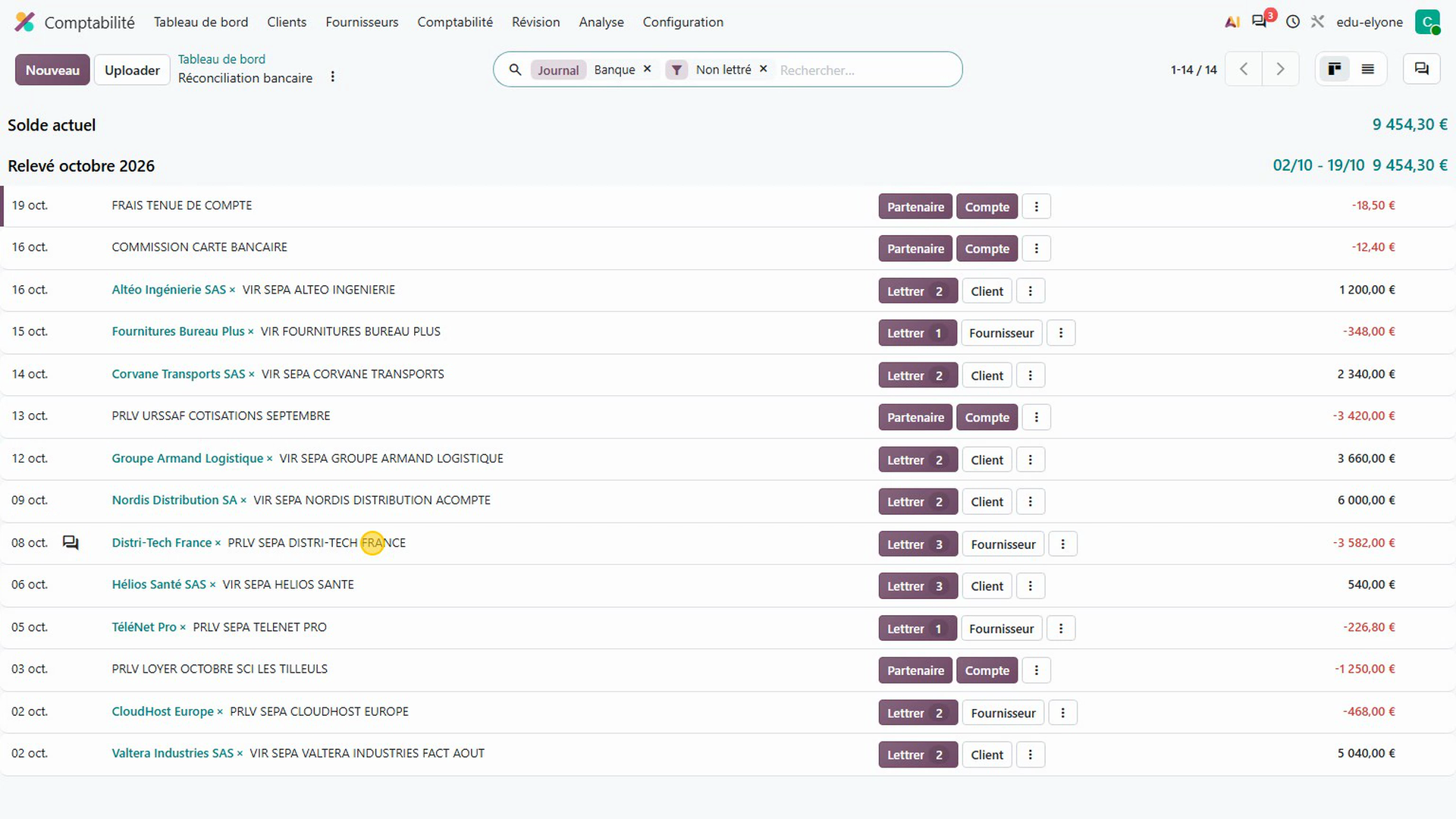The height and width of the screenshot is (819, 1456).
Task: Remove partner Hélios Santé SAS
Action: (212, 585)
